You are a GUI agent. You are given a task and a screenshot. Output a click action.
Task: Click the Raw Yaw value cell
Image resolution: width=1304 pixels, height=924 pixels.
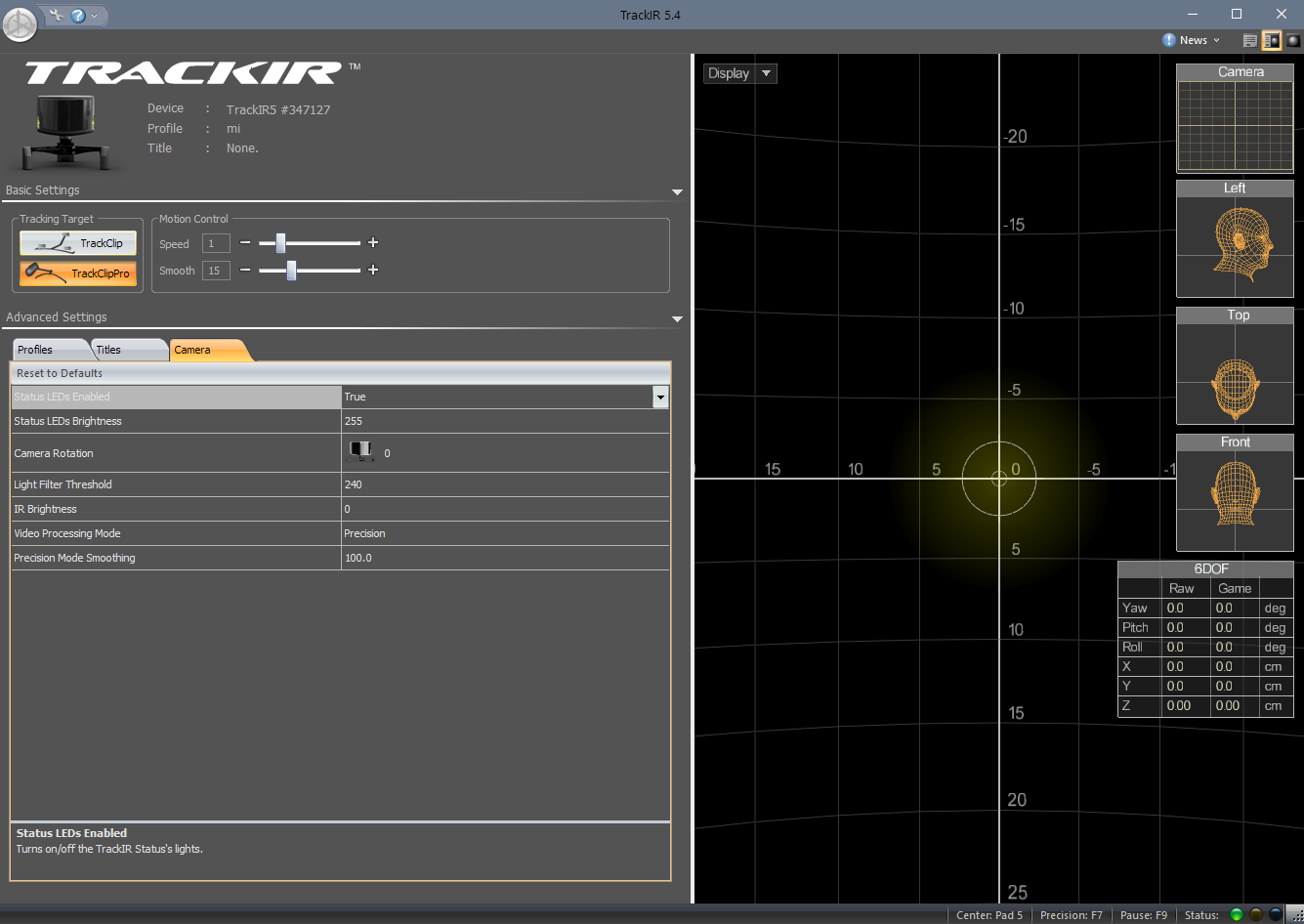tap(1186, 608)
